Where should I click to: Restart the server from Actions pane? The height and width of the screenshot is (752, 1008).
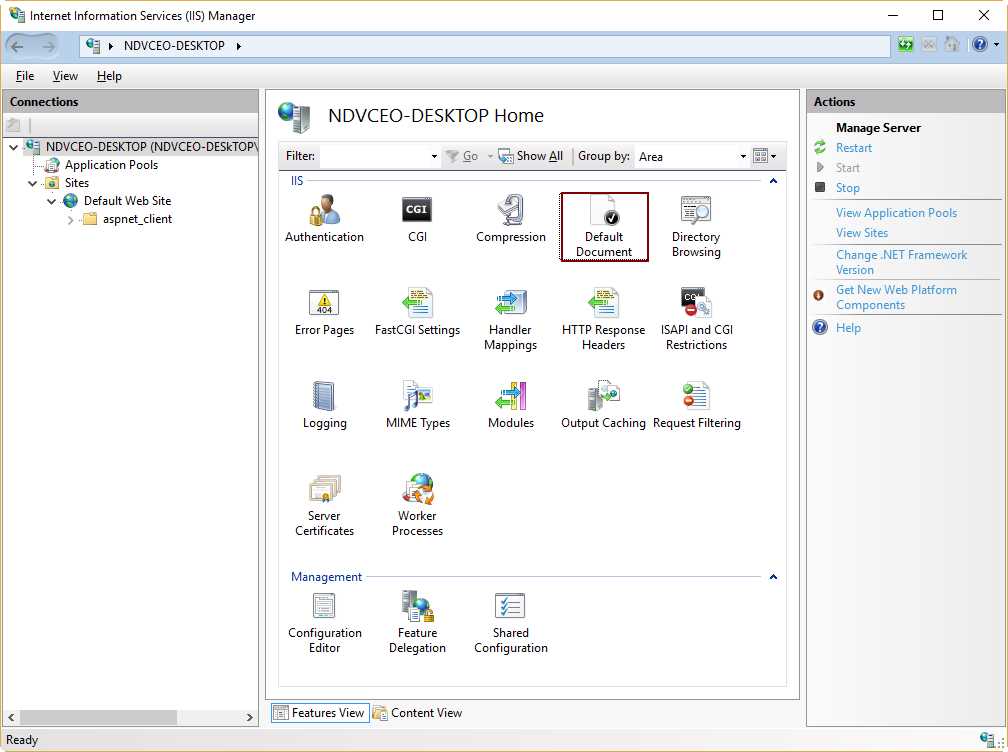point(854,147)
